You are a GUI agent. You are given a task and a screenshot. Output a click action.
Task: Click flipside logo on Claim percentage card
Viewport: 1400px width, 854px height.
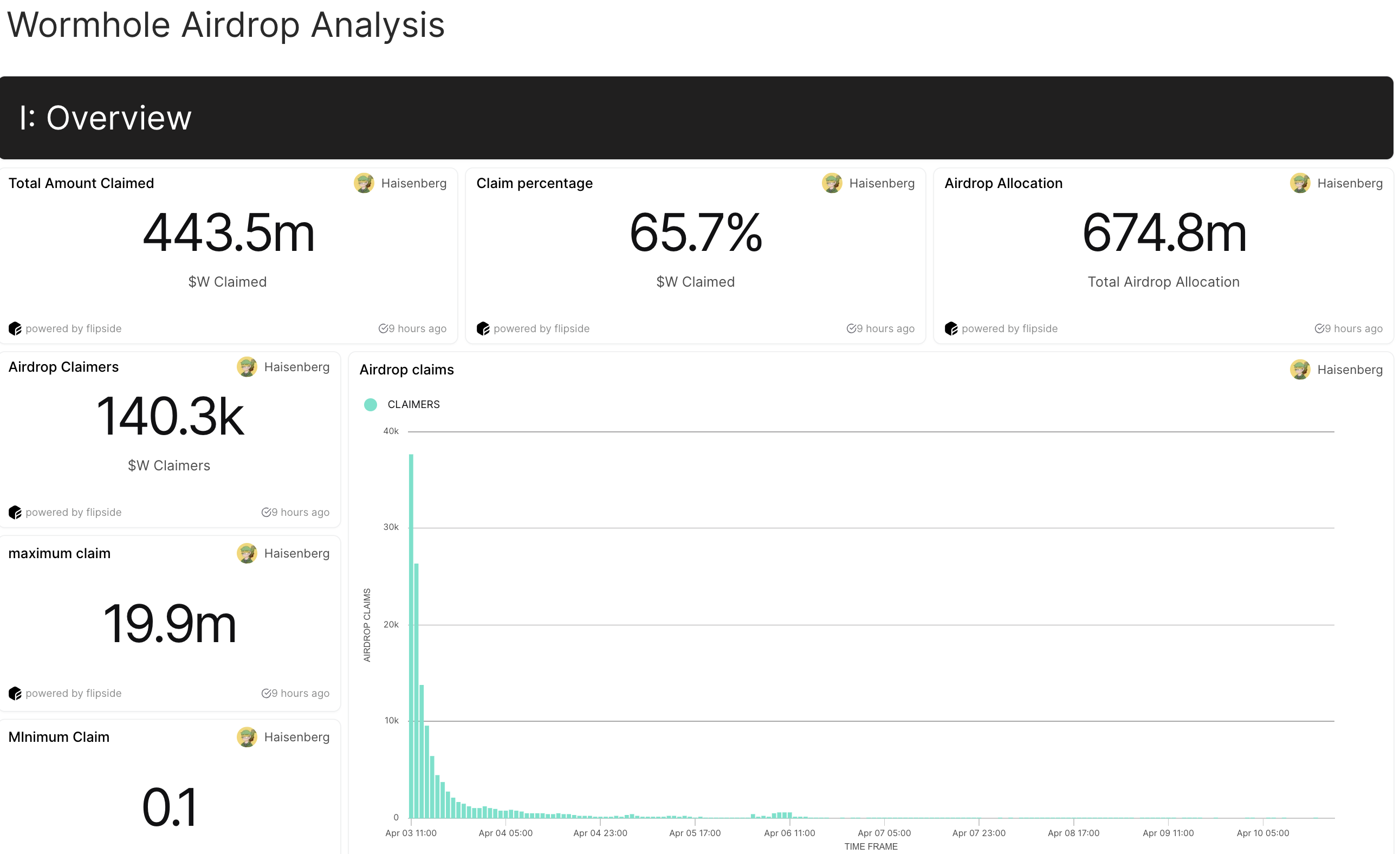pos(483,328)
